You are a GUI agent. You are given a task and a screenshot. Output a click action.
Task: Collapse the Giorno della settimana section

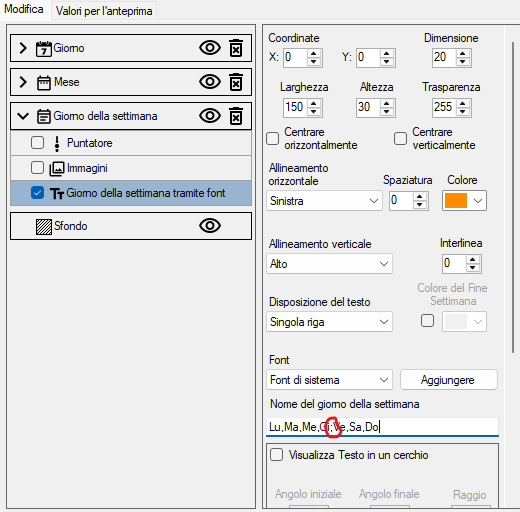[x=23, y=116]
